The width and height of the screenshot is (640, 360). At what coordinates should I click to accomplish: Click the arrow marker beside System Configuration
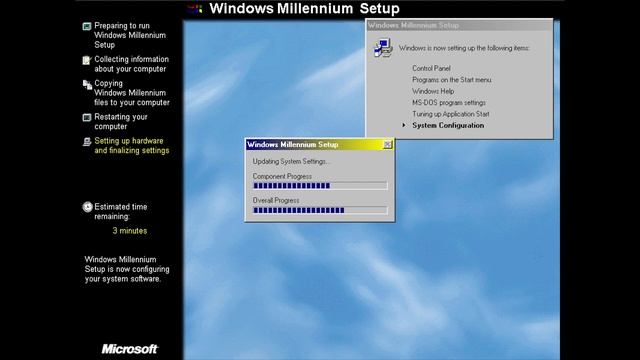[x=404, y=125]
